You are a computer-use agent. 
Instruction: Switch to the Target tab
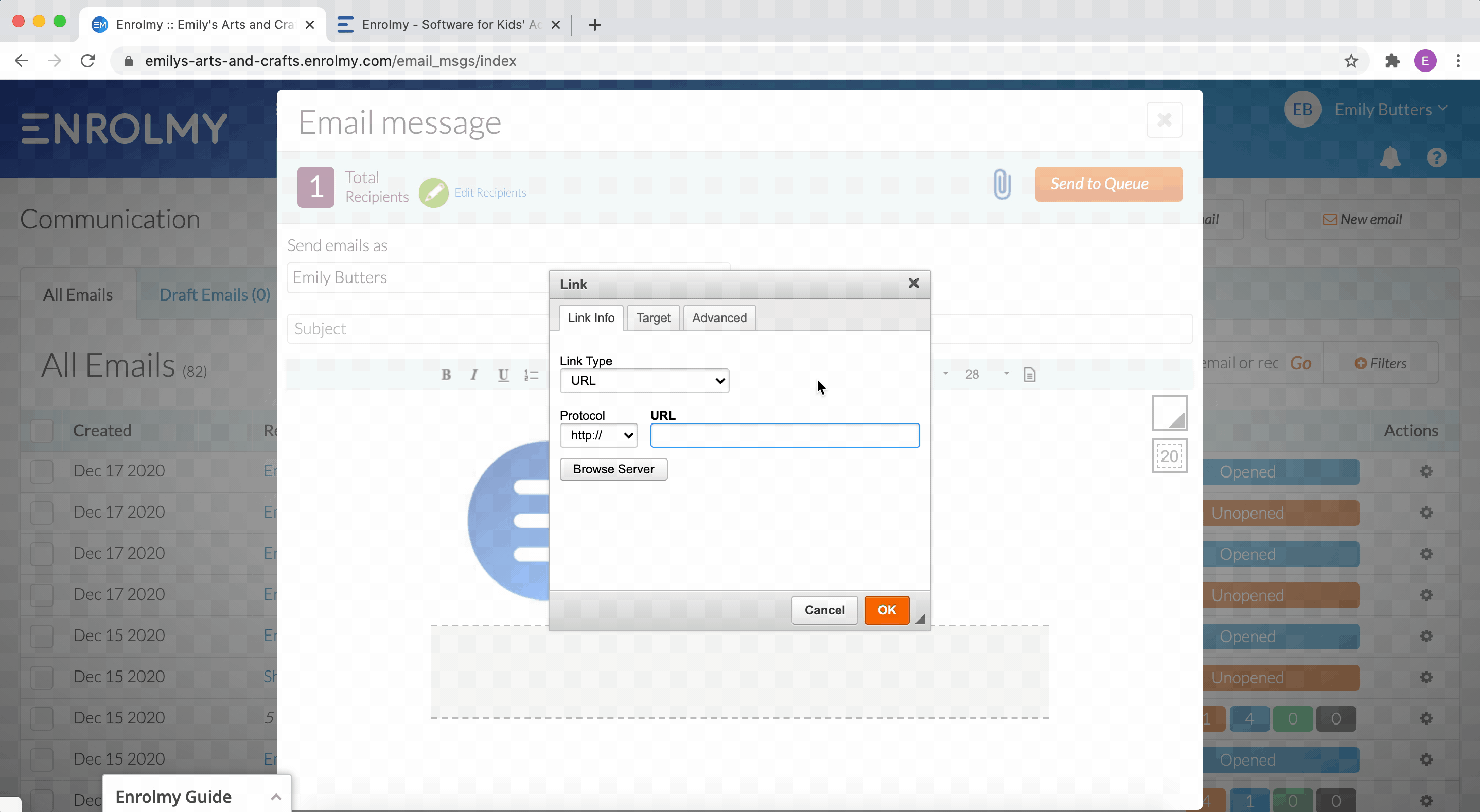click(x=653, y=318)
